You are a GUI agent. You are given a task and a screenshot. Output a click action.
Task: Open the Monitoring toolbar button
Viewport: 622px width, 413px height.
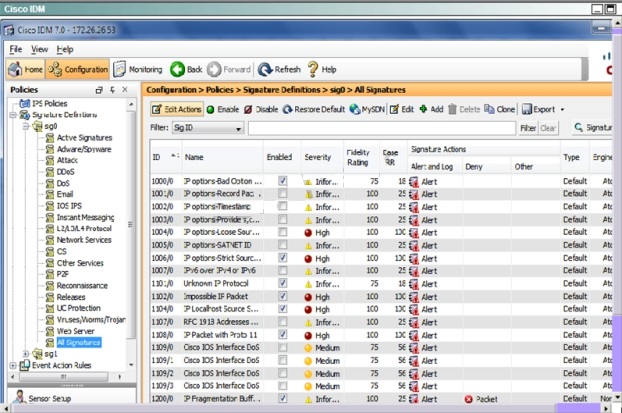(138, 69)
